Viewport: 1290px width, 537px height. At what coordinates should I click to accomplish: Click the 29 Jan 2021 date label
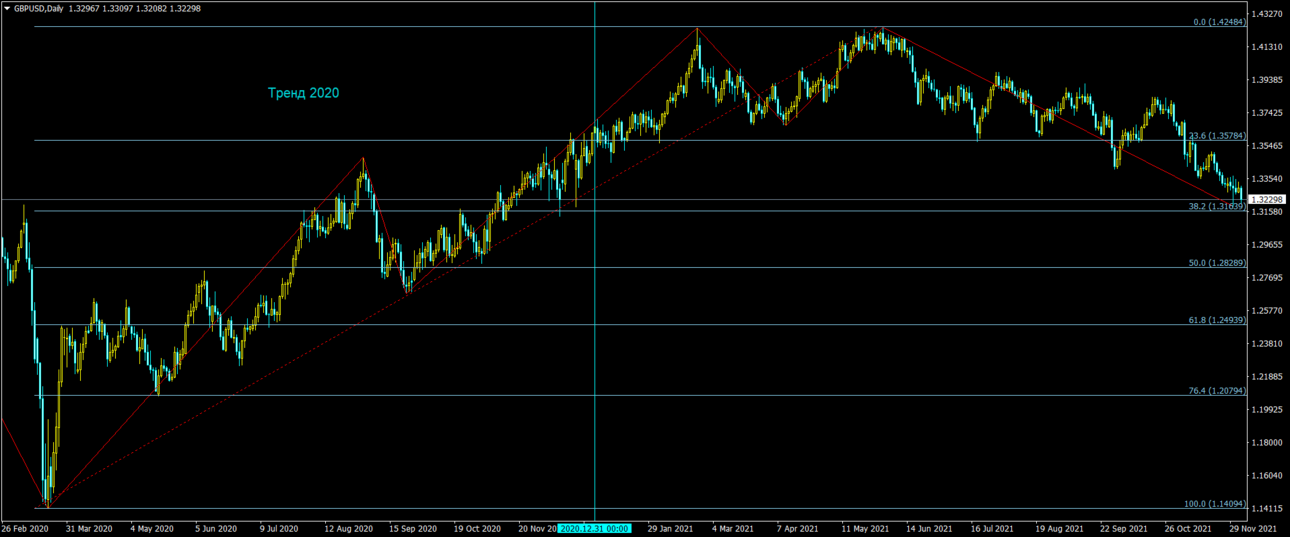click(x=672, y=528)
